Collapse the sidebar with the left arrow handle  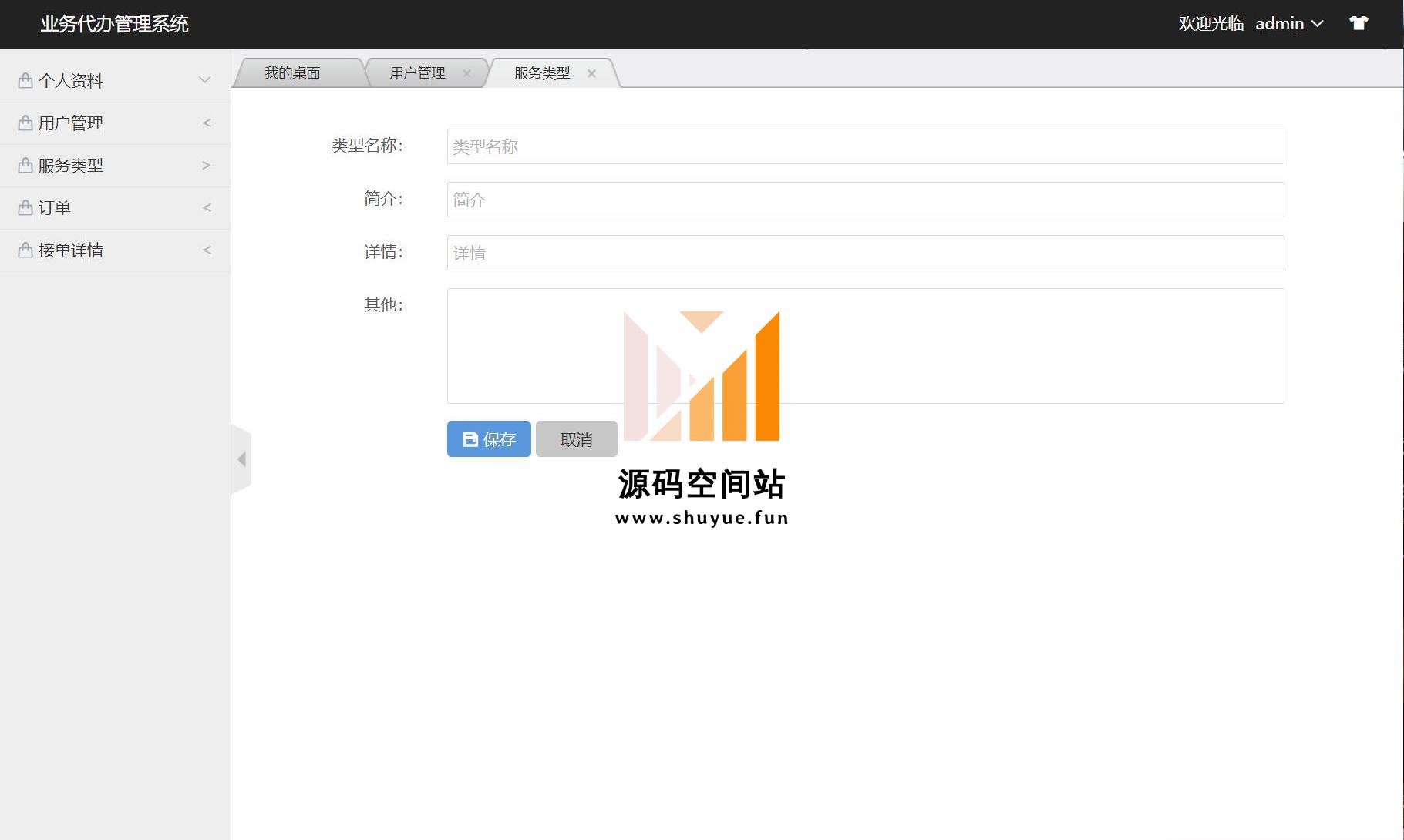coord(241,459)
